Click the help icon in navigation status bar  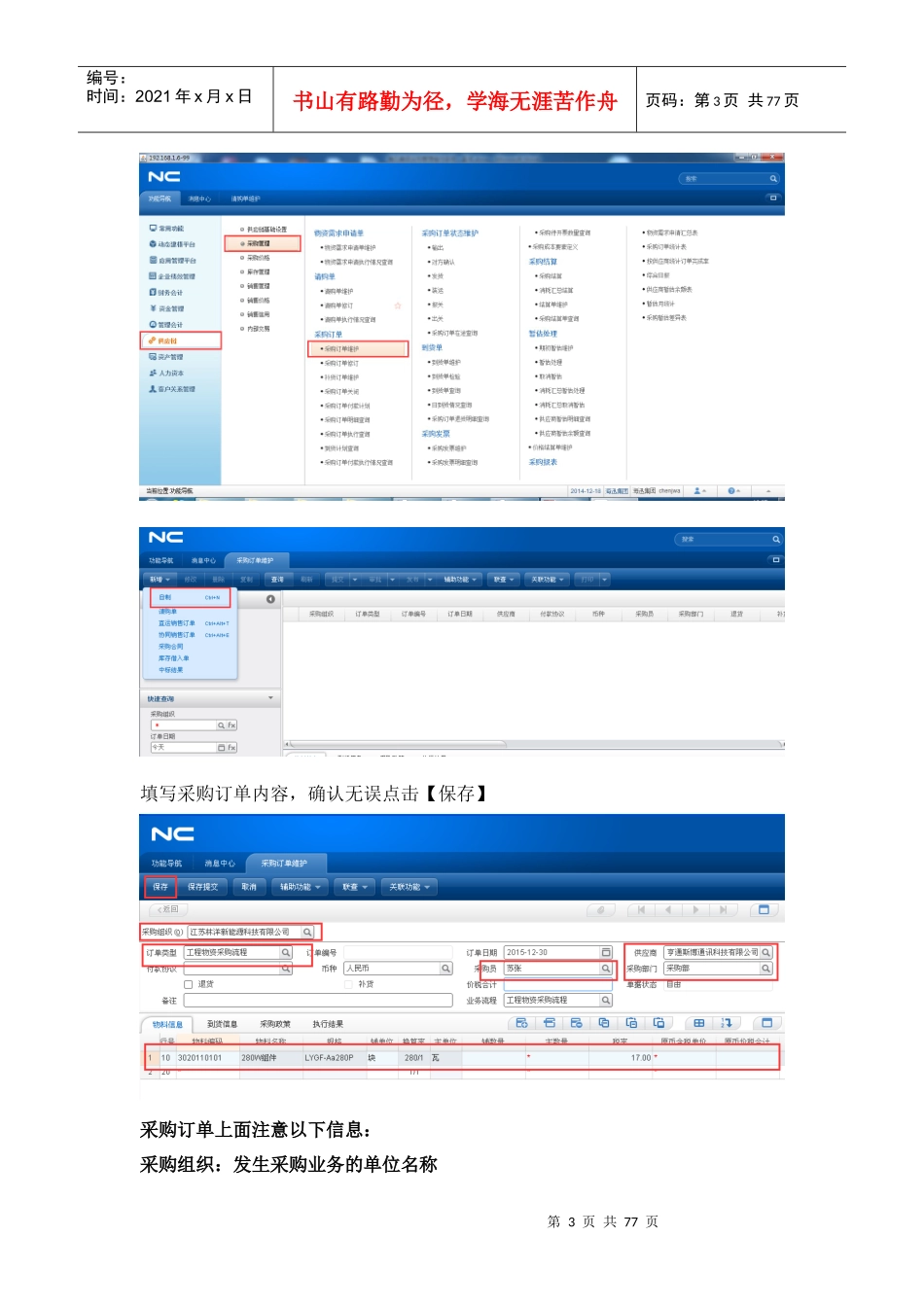730,491
